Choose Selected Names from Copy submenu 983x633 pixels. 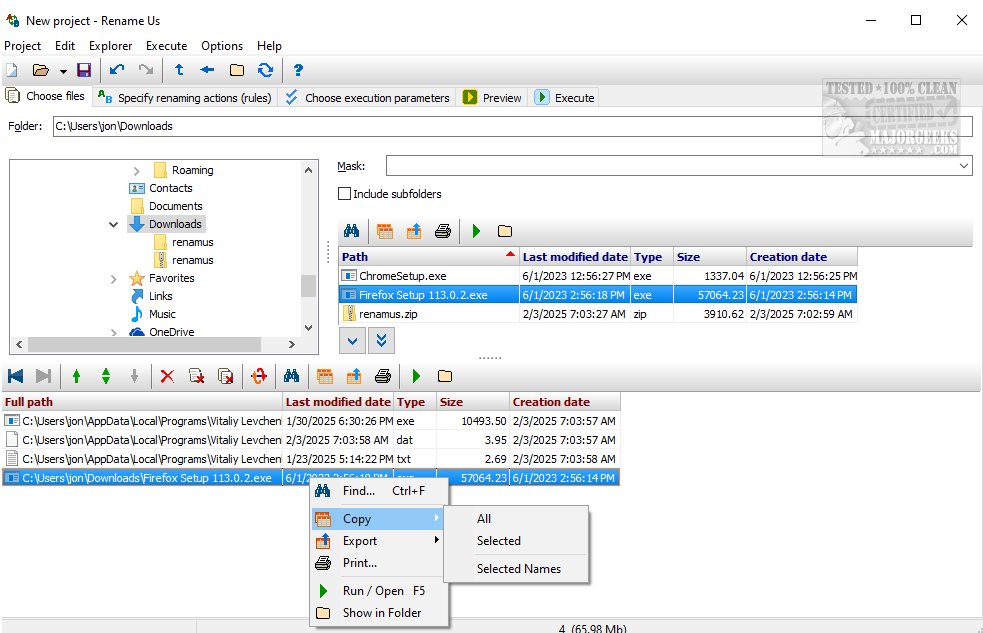click(x=518, y=569)
